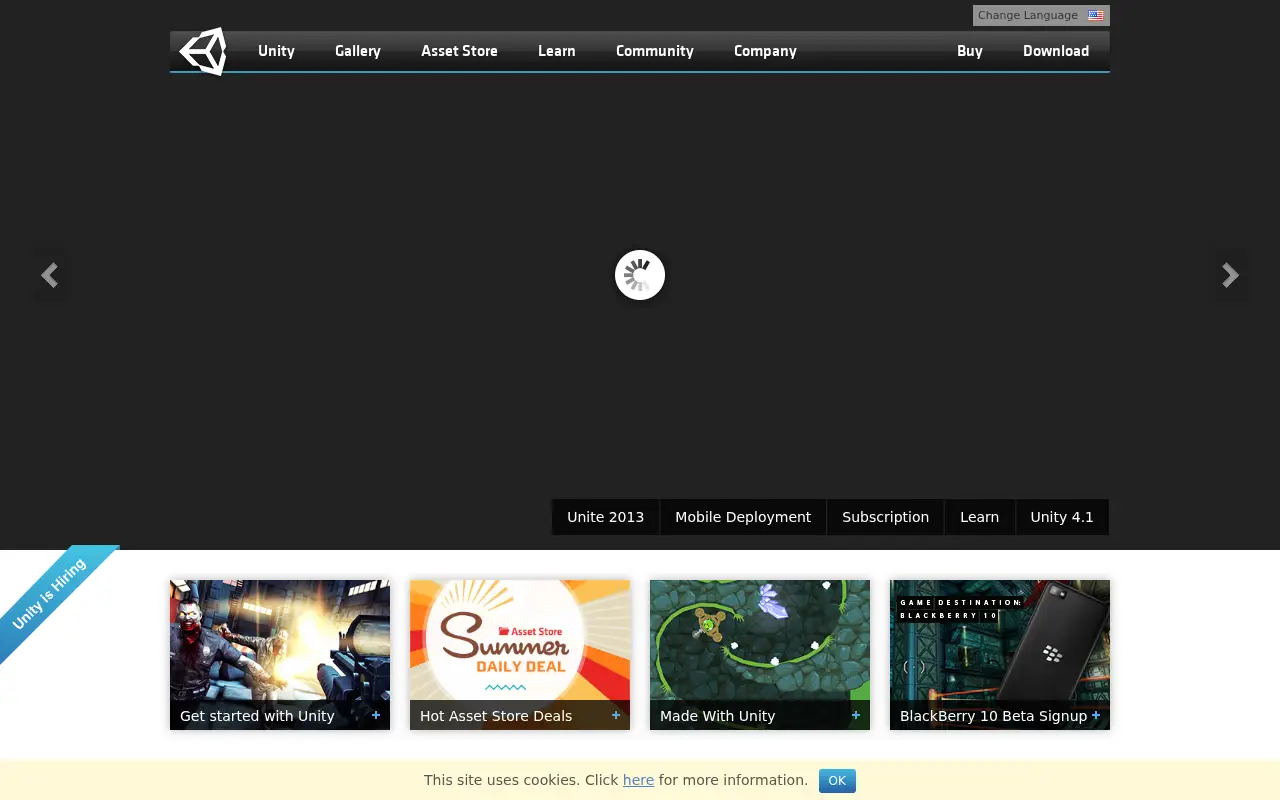The height and width of the screenshot is (800, 1280).
Task: Open the Get started with Unity thumbnail
Action: point(280,655)
